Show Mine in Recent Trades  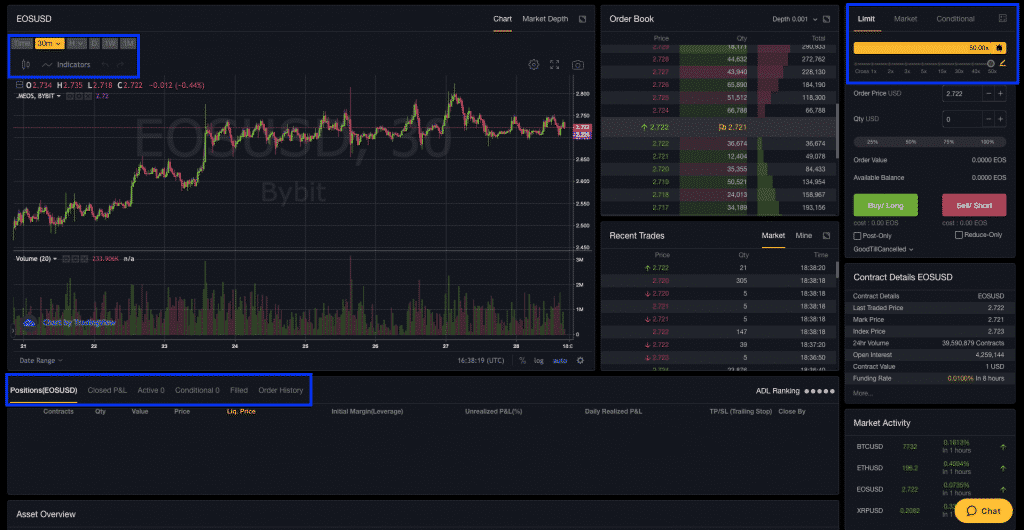click(x=803, y=236)
